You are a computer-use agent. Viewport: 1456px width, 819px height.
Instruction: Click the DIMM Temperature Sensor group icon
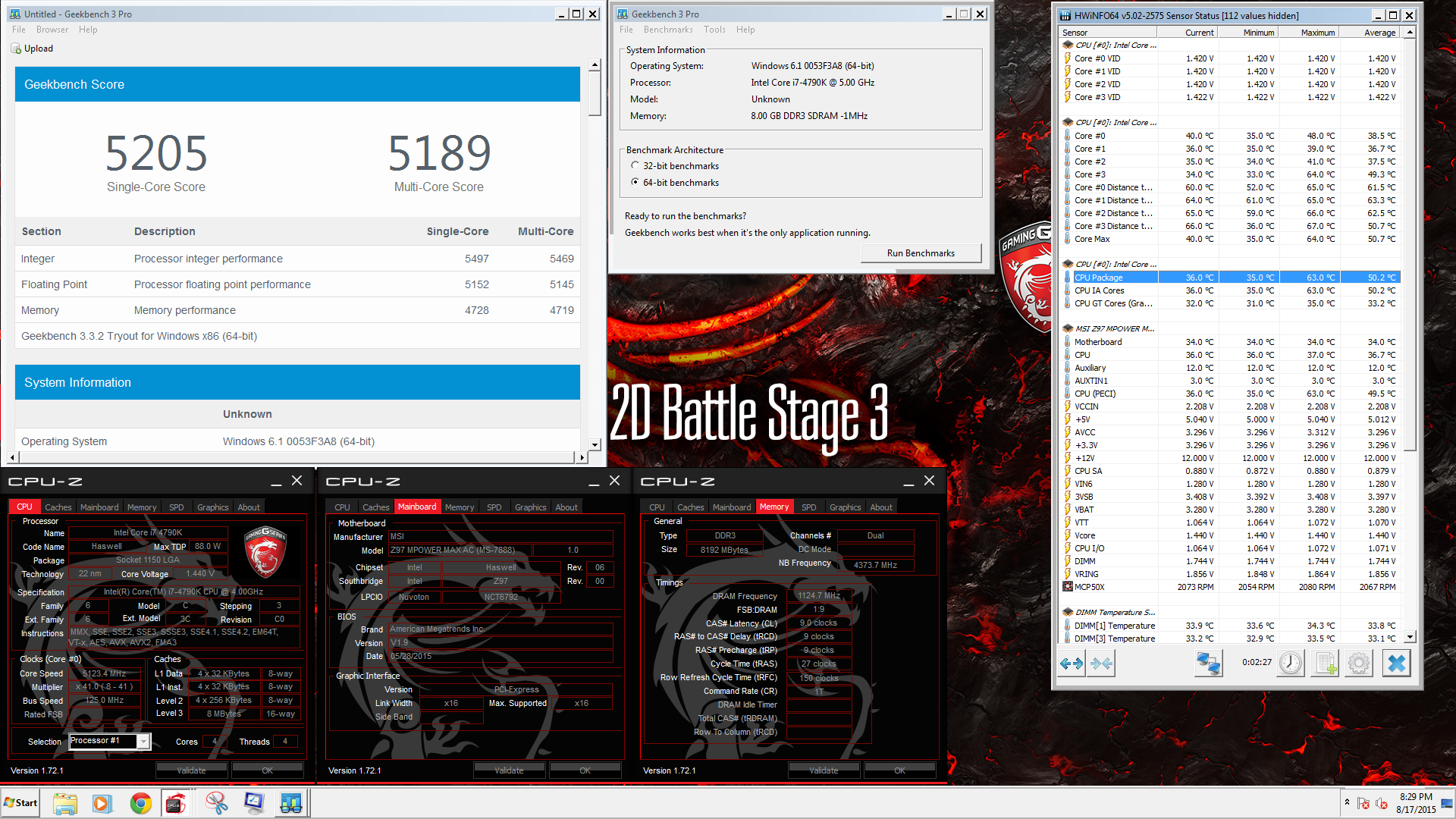coord(1068,613)
